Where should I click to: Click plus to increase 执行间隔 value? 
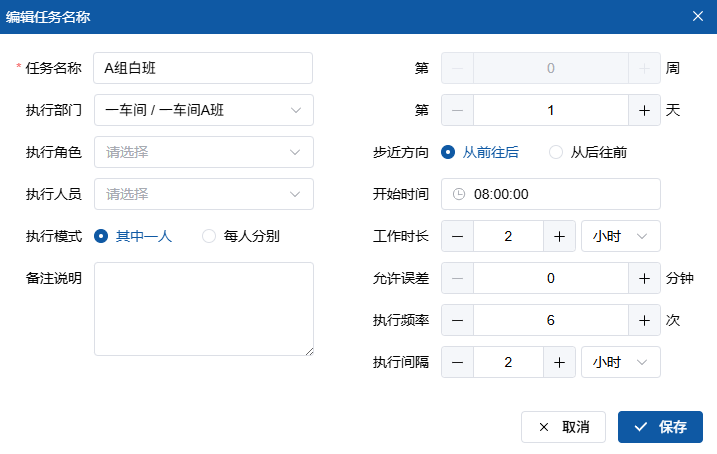(559, 362)
